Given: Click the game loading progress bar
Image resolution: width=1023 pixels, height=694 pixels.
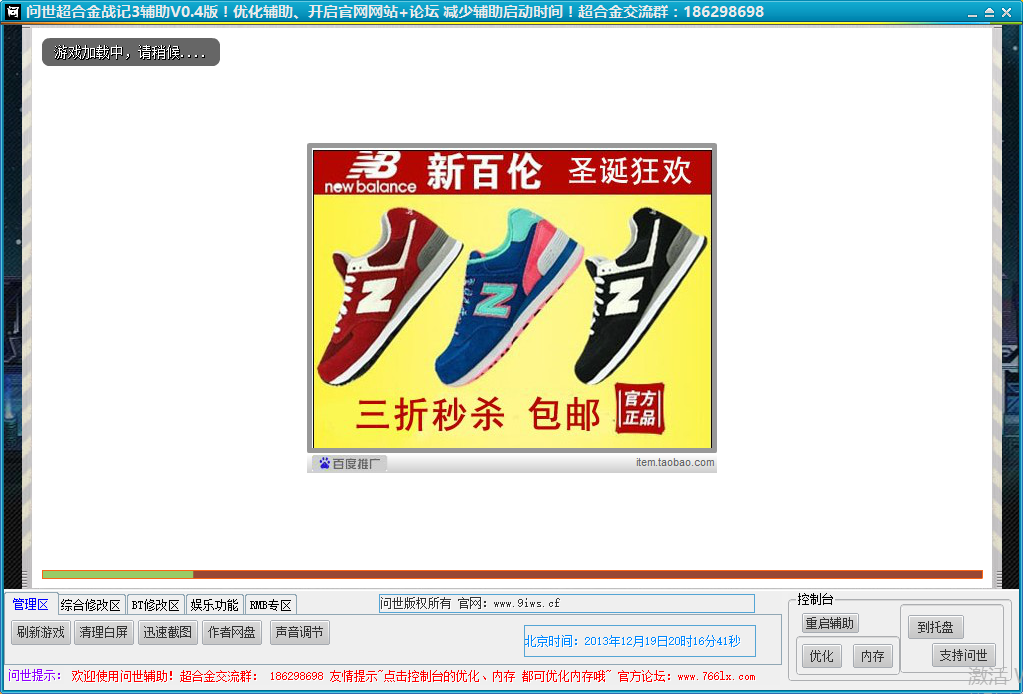Looking at the screenshot, I should click(512, 575).
